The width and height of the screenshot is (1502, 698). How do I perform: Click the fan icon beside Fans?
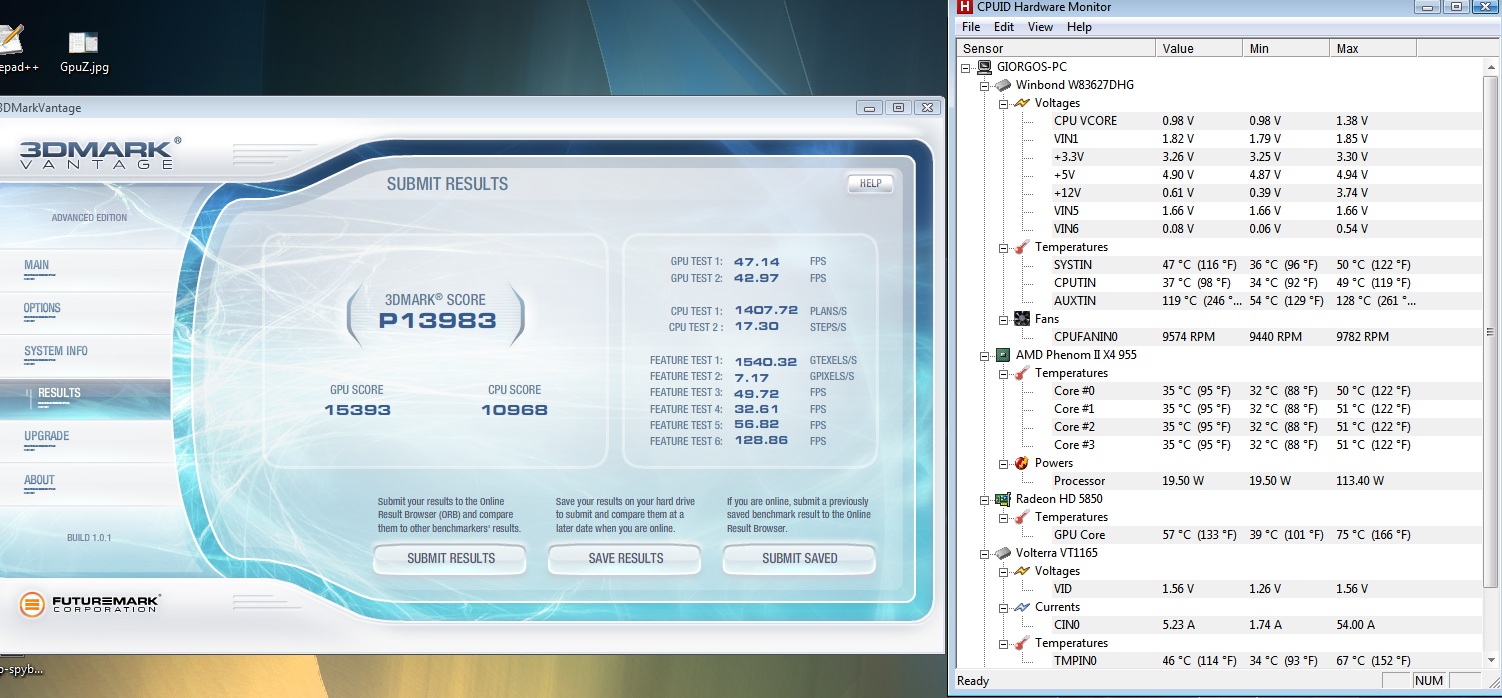[1022, 319]
